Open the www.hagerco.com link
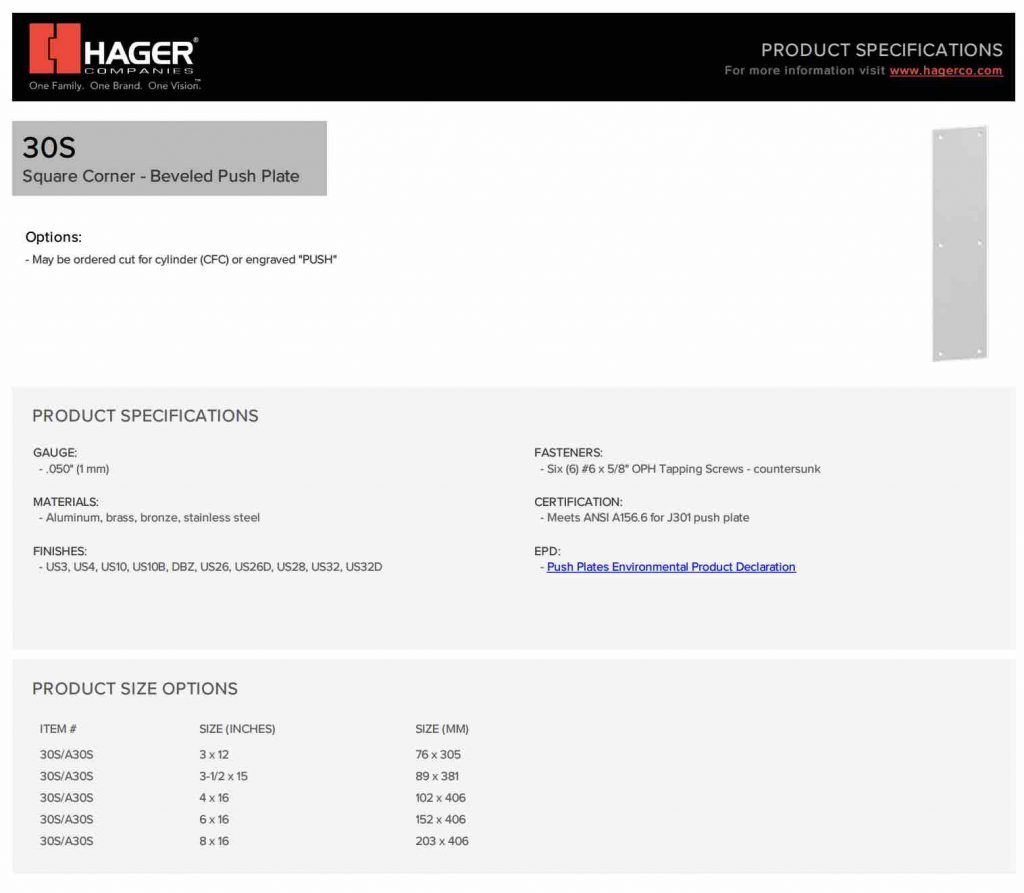This screenshot has width=1024, height=893. click(x=945, y=71)
